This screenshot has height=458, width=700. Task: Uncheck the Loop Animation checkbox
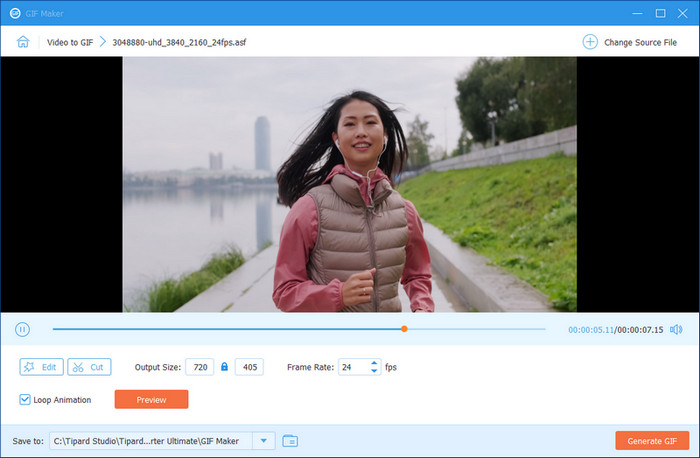coord(25,400)
